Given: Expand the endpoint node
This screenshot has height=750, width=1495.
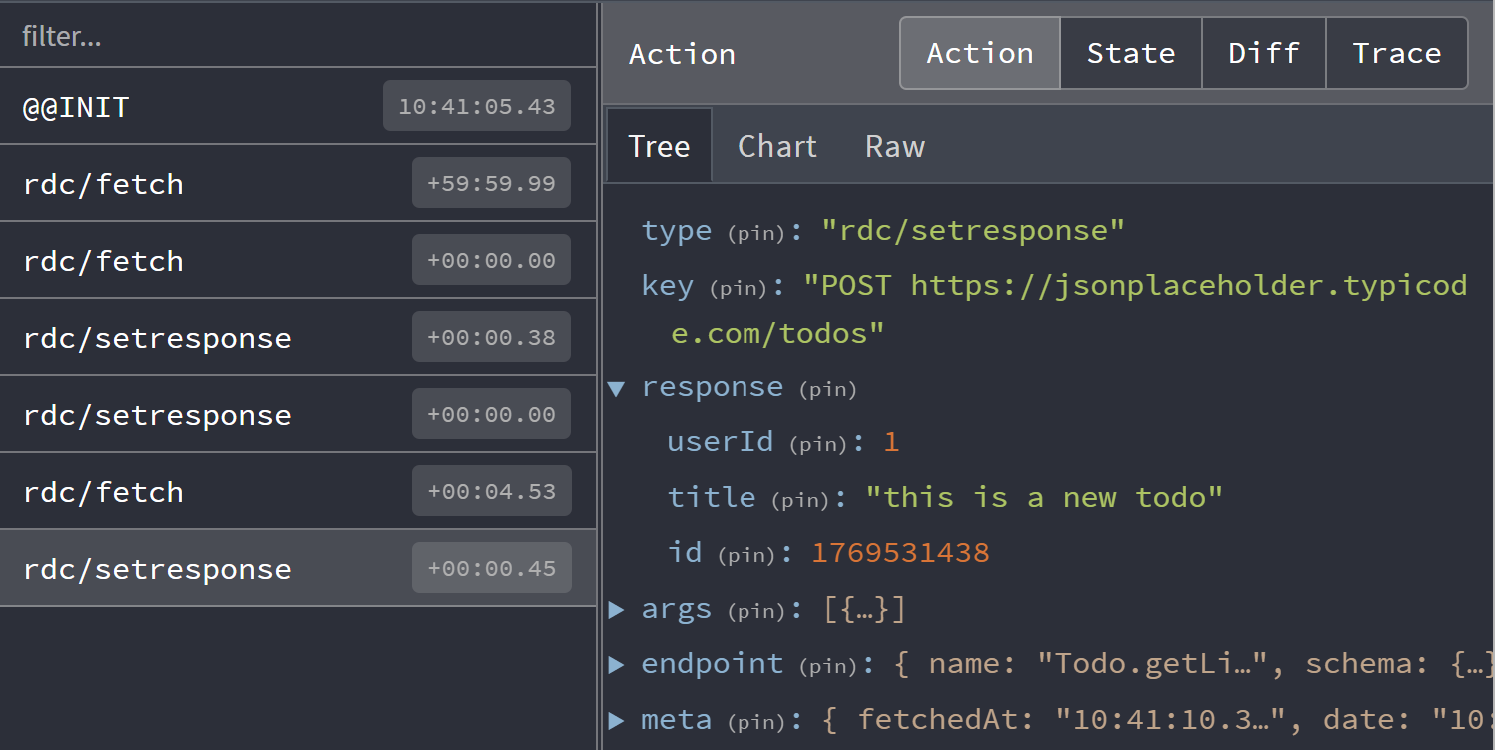Looking at the screenshot, I should click(x=617, y=663).
